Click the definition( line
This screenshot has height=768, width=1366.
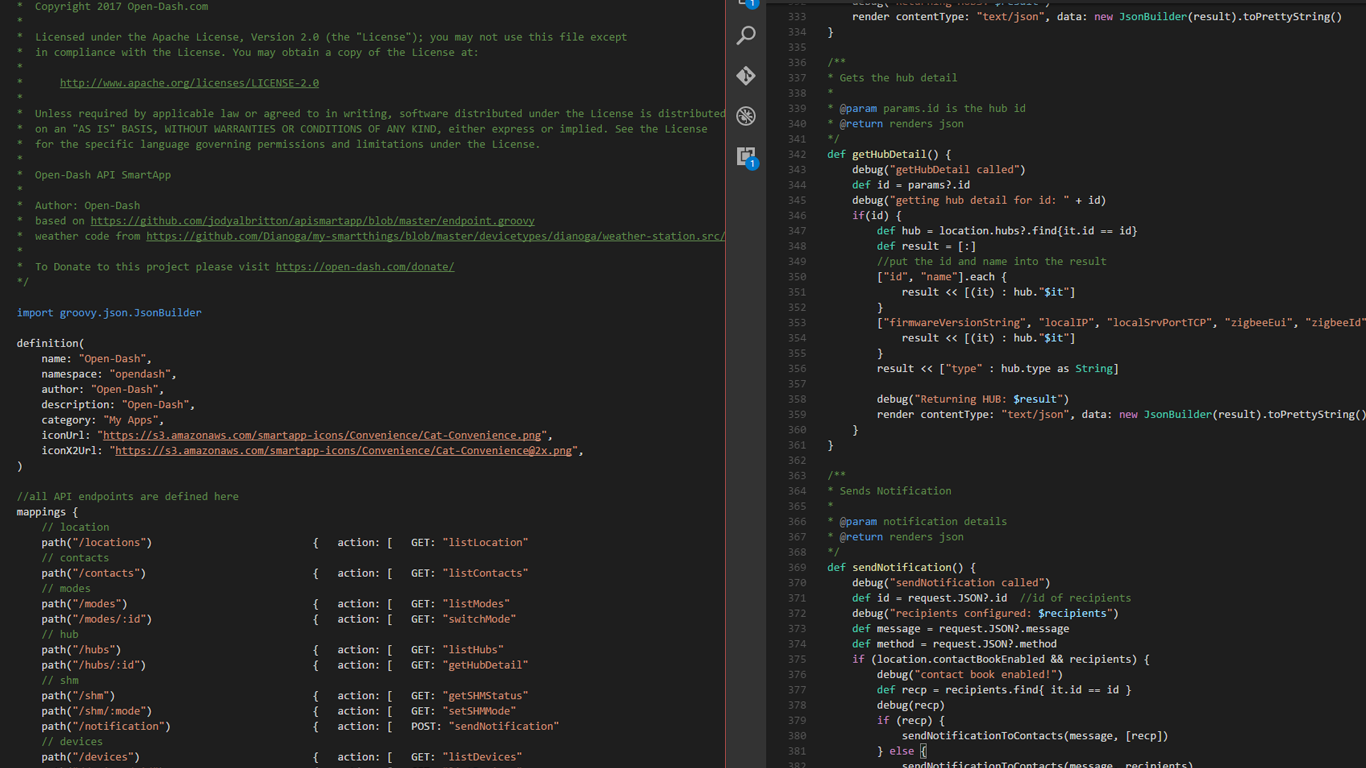[x=50, y=343]
